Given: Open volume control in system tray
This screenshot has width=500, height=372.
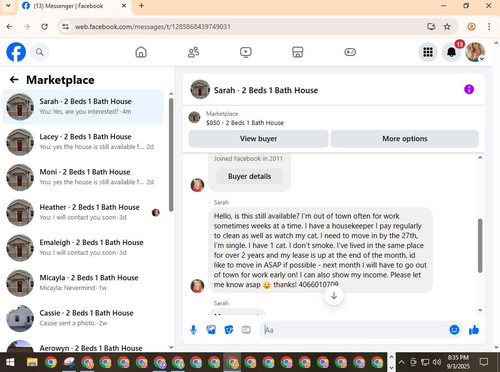Looking at the screenshot, I should point(436,362).
